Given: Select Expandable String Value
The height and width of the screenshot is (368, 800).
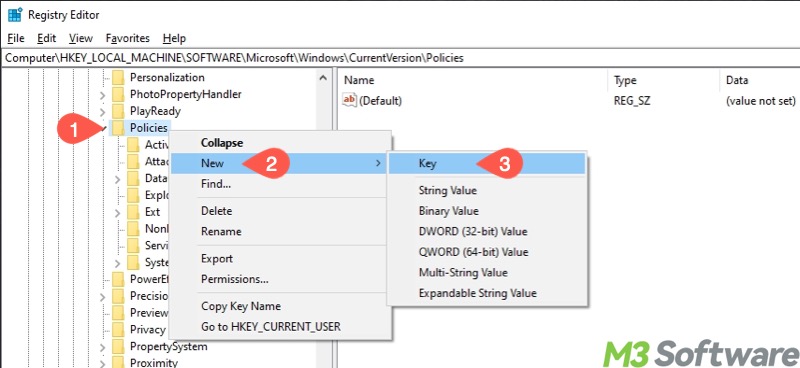Looking at the screenshot, I should point(487,293).
